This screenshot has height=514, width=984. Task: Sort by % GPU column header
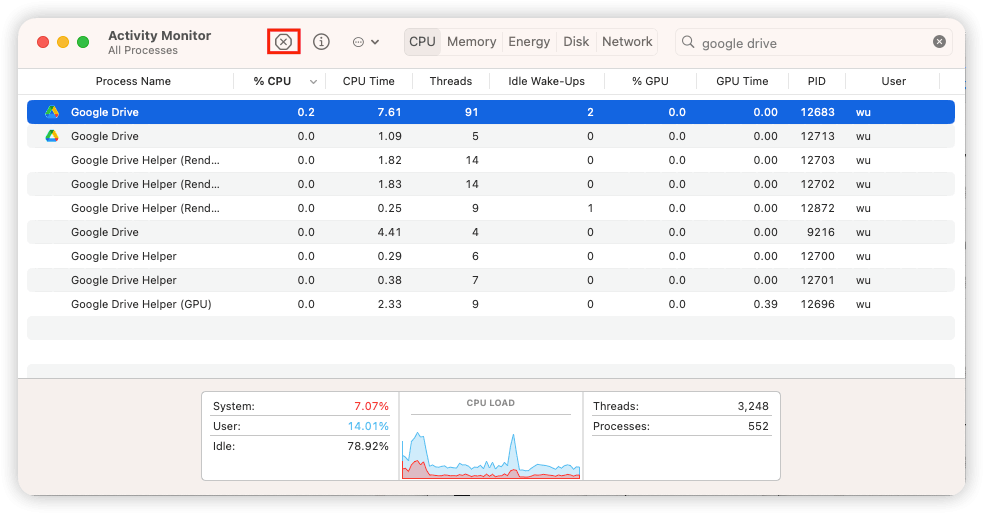pyautogui.click(x=650, y=82)
